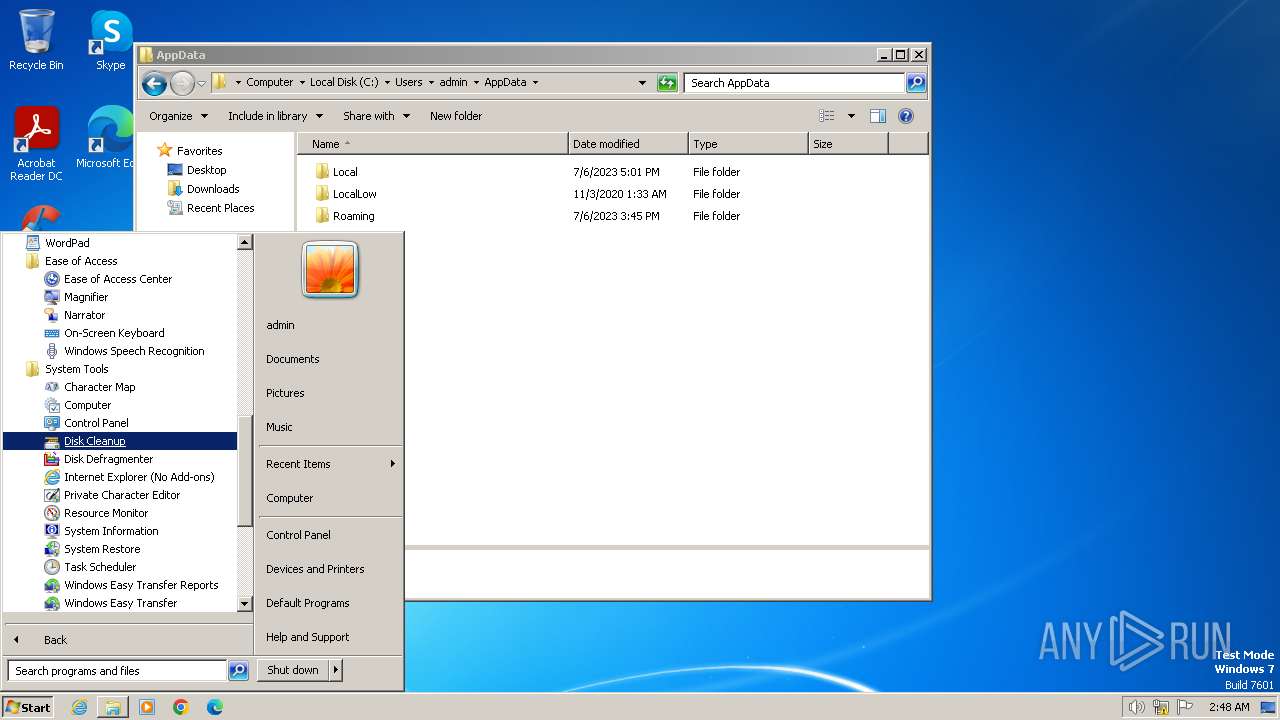Select the Roaming folder
The image size is (1280, 720).
tap(353, 216)
